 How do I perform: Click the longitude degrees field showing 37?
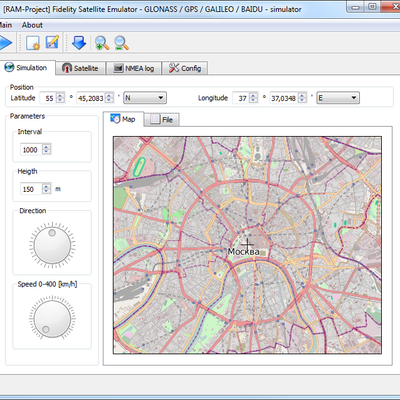pyautogui.click(x=241, y=98)
